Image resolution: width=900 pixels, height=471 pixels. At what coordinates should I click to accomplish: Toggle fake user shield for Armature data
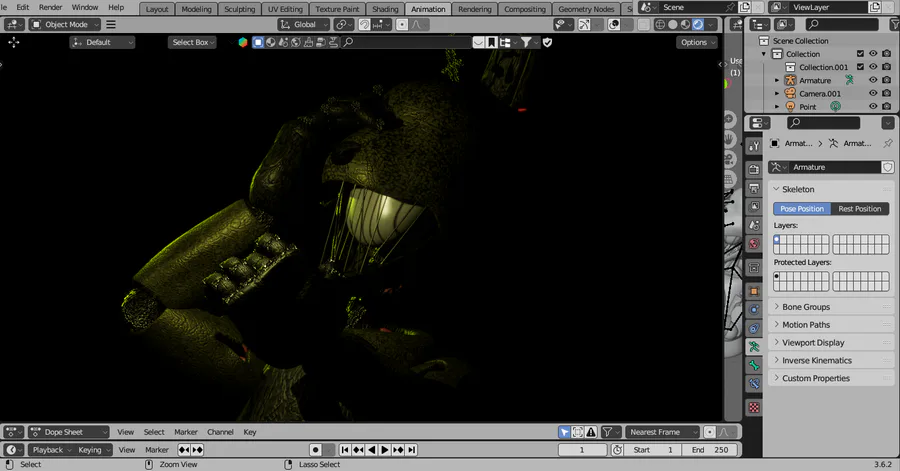click(x=888, y=167)
